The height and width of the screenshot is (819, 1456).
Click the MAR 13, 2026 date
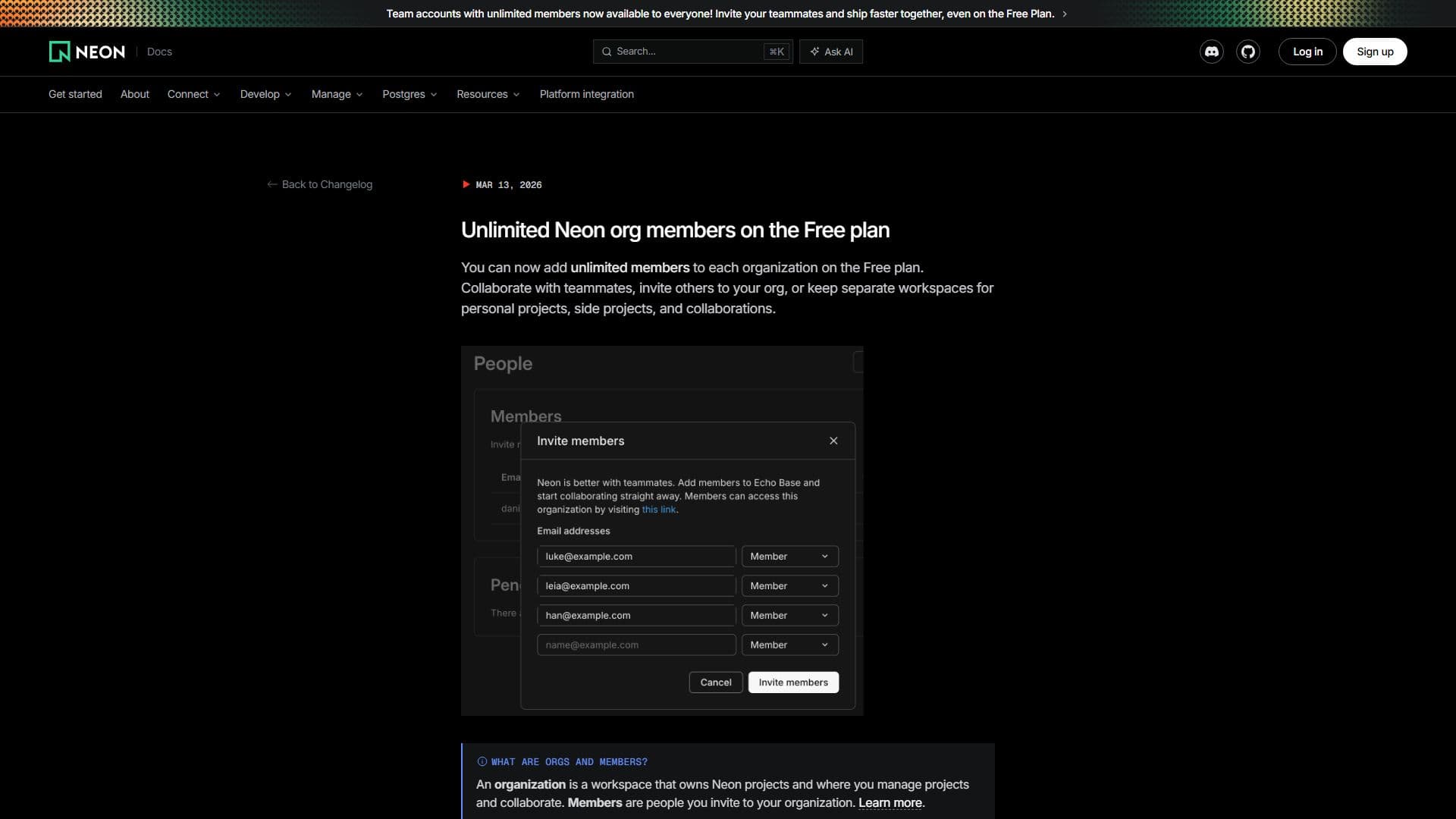tap(509, 185)
